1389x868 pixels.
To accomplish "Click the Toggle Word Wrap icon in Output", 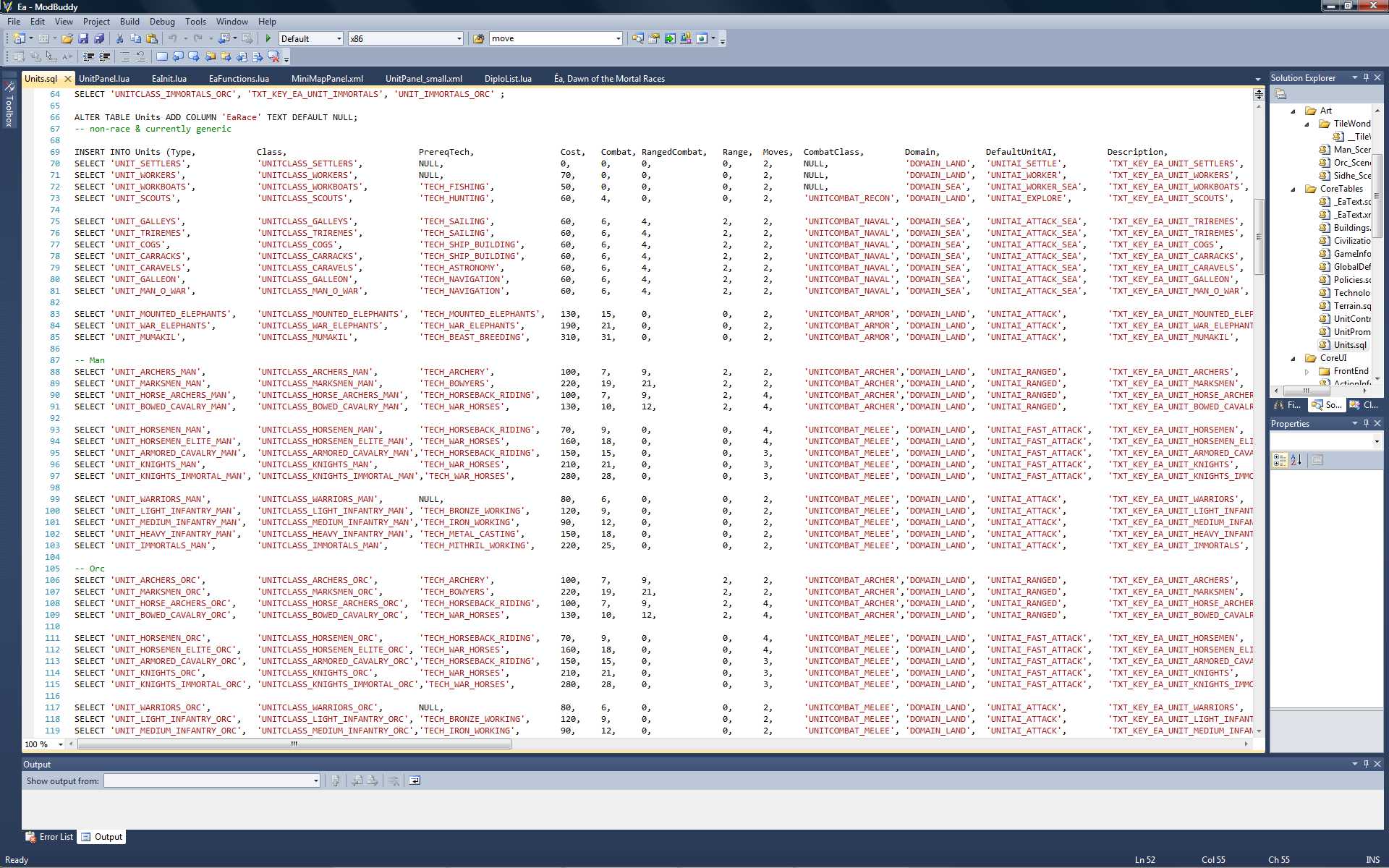I will pos(415,780).
